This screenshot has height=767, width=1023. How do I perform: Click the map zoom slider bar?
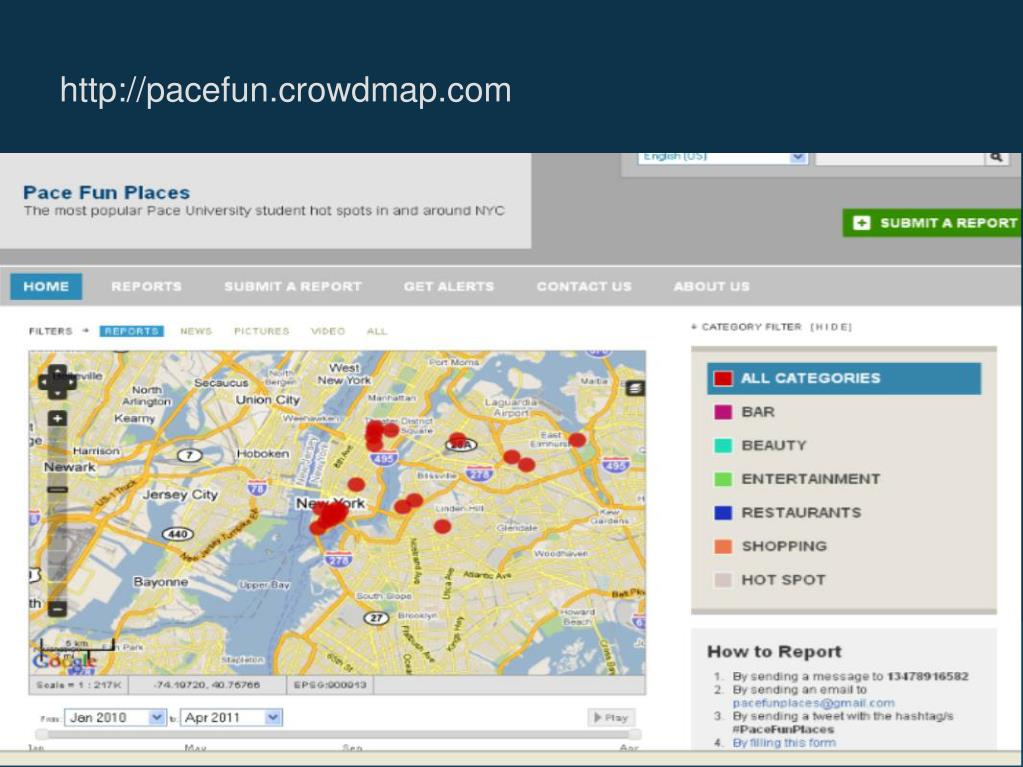tap(57, 513)
